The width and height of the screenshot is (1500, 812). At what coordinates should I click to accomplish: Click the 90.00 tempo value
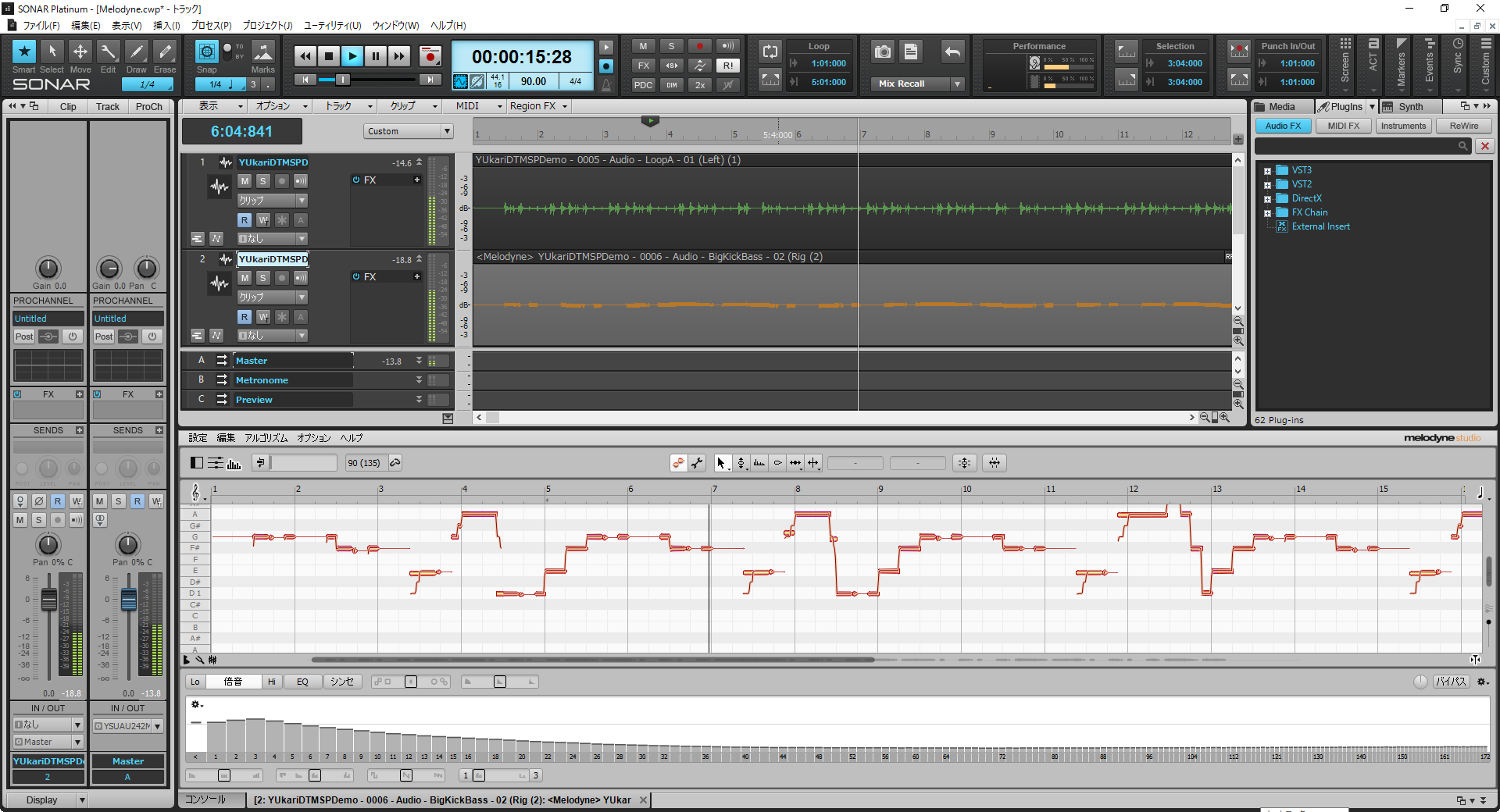coord(534,81)
